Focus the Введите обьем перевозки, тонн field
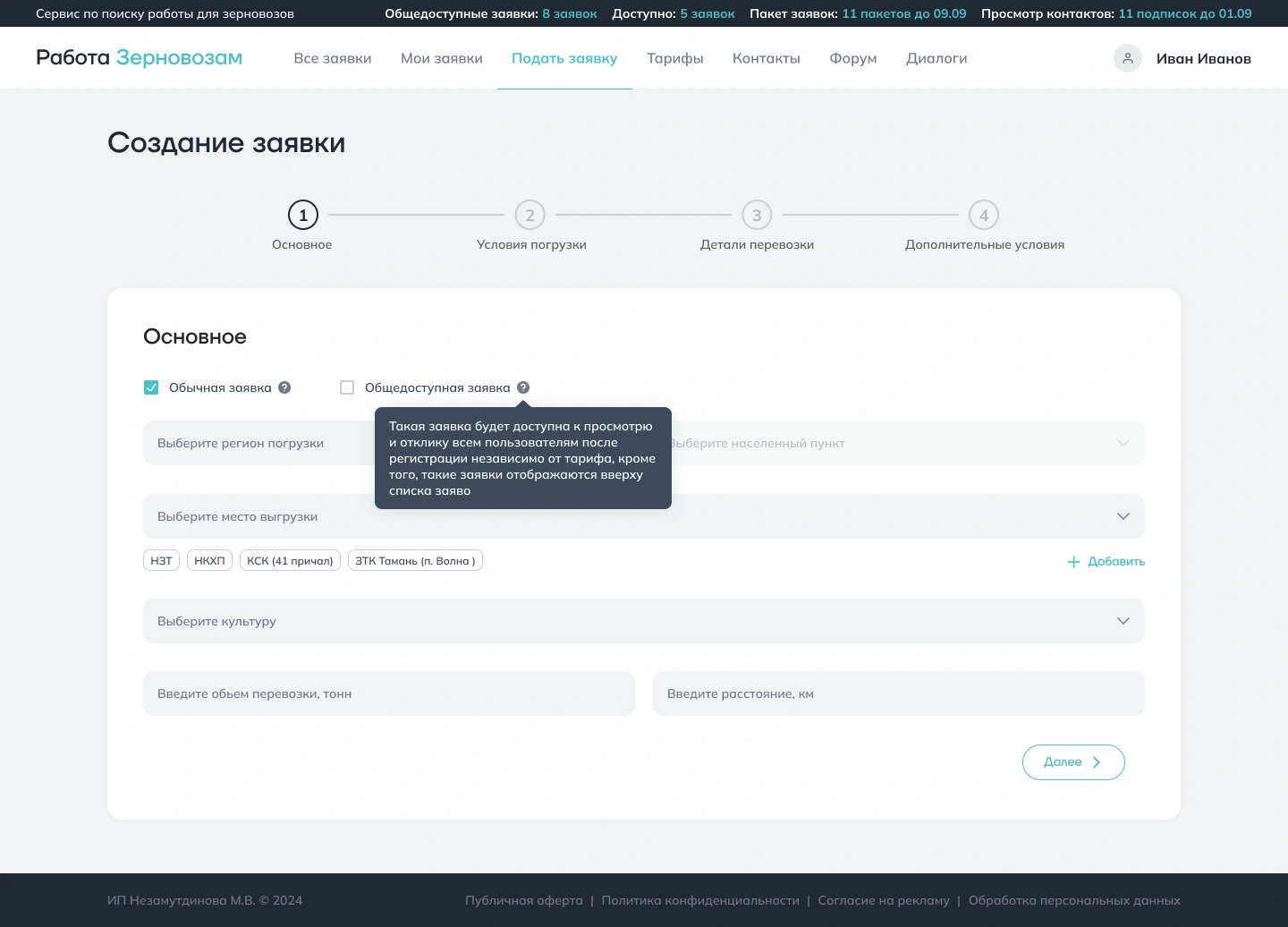The image size is (1288, 927). pos(389,693)
